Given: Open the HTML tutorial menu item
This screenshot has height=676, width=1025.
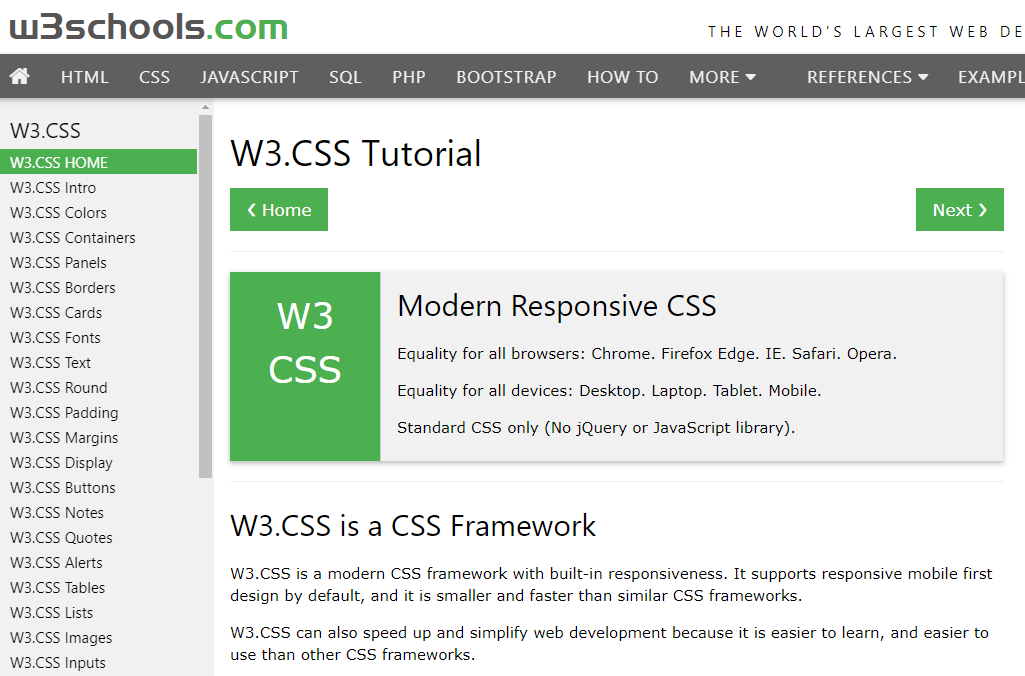Looking at the screenshot, I should pos(84,77).
